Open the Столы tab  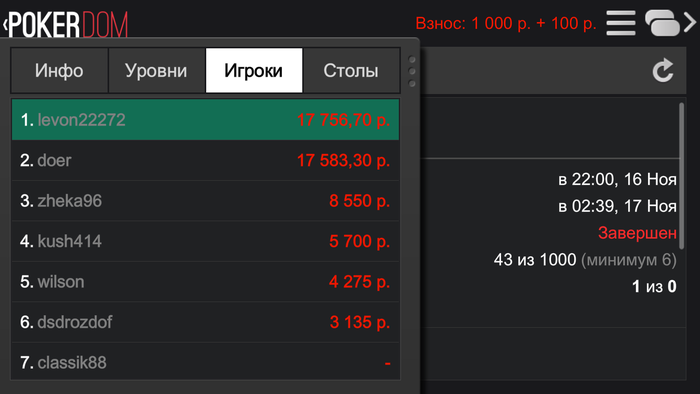tap(351, 71)
